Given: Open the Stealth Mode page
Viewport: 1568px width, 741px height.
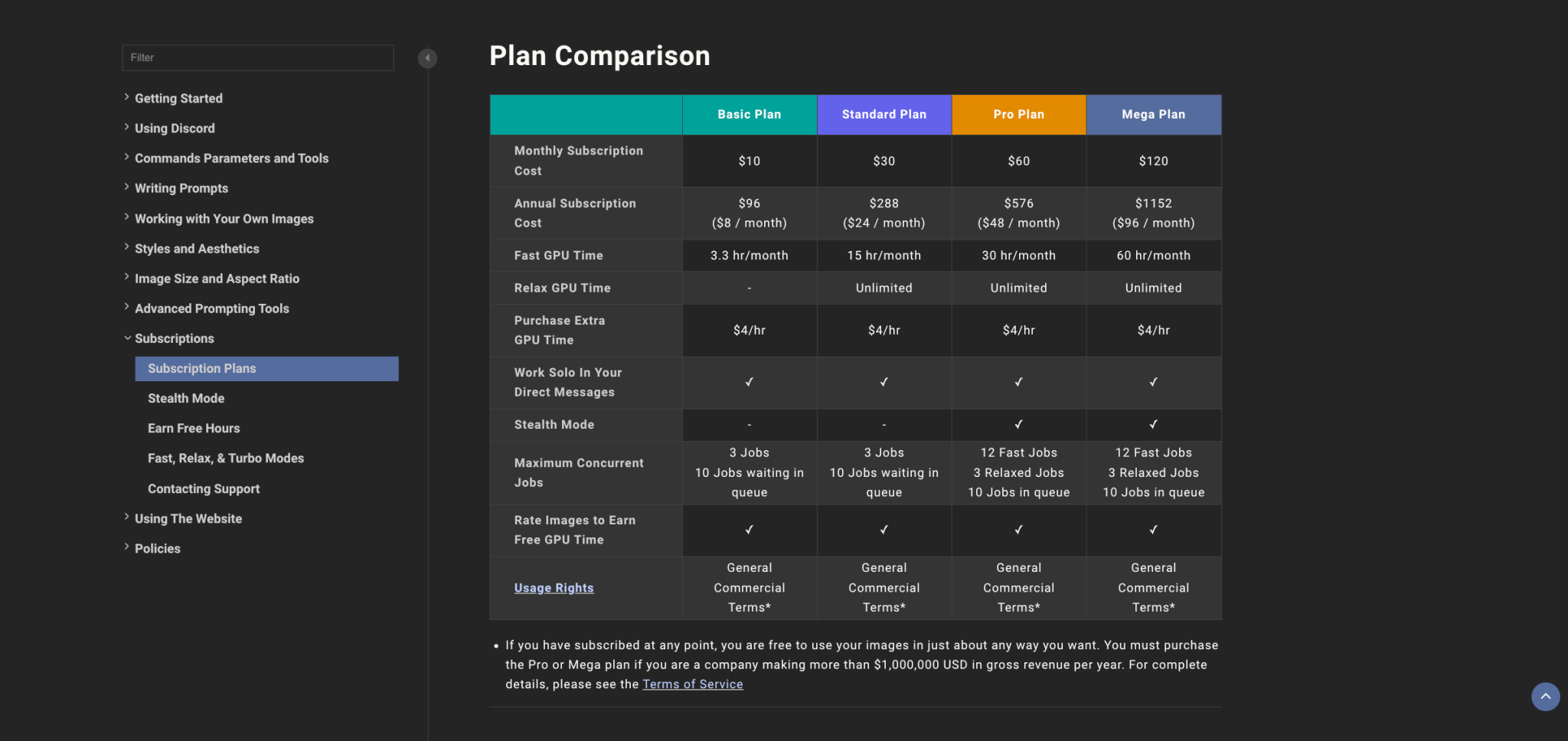Looking at the screenshot, I should click(186, 399).
